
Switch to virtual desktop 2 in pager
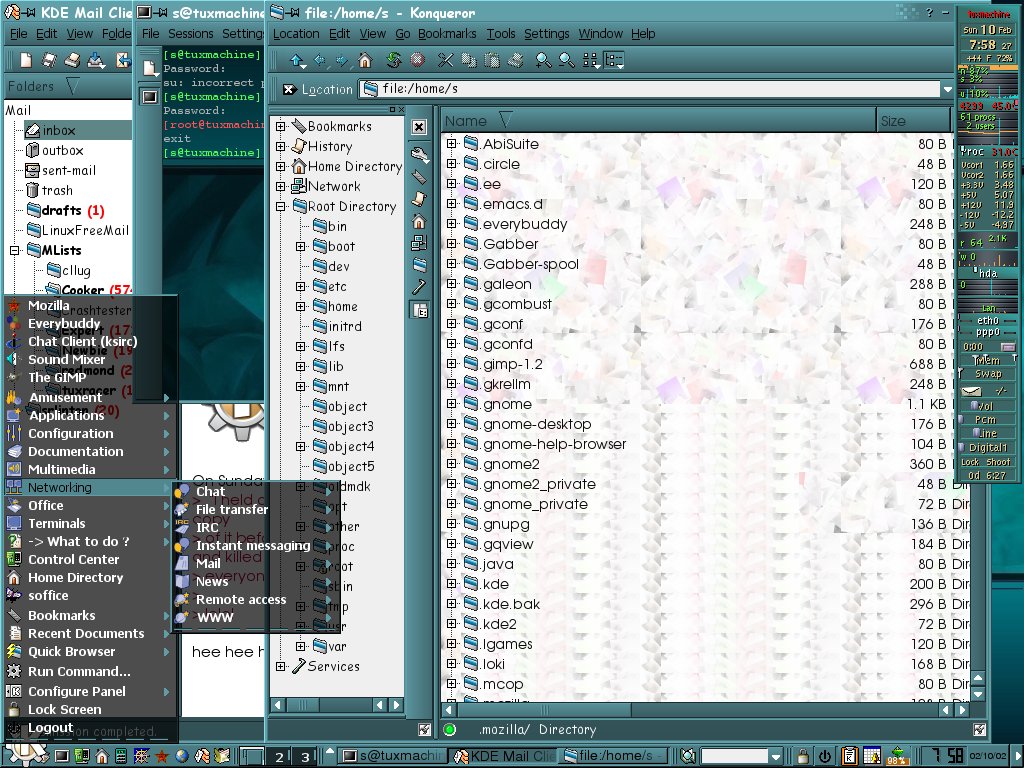(x=279, y=757)
